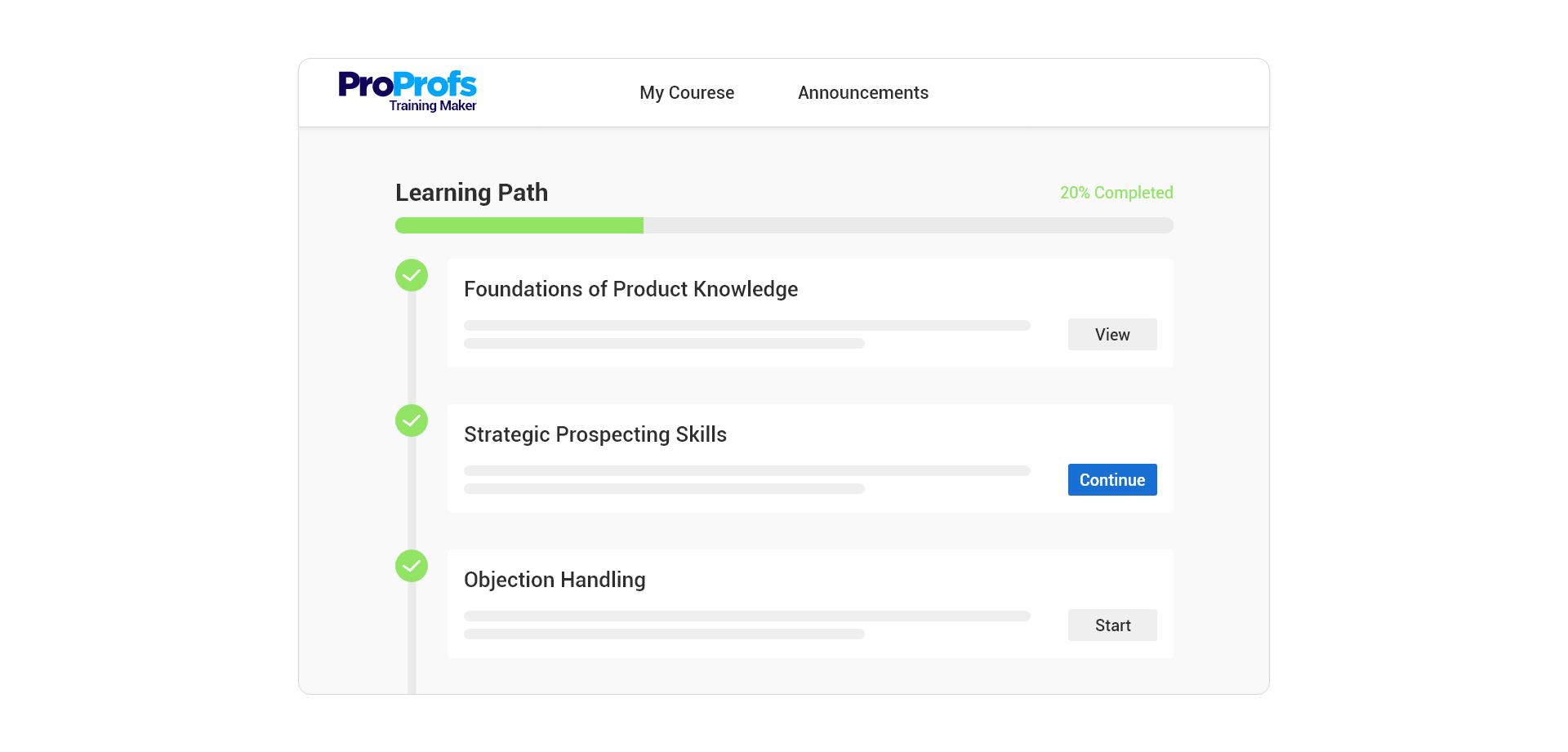Open the Announcements section

pyautogui.click(x=862, y=92)
